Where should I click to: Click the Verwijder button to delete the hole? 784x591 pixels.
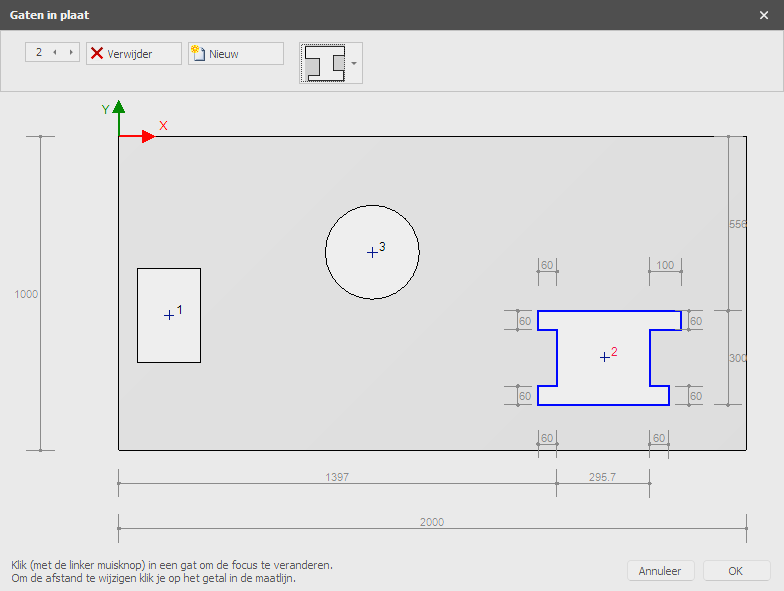point(133,54)
